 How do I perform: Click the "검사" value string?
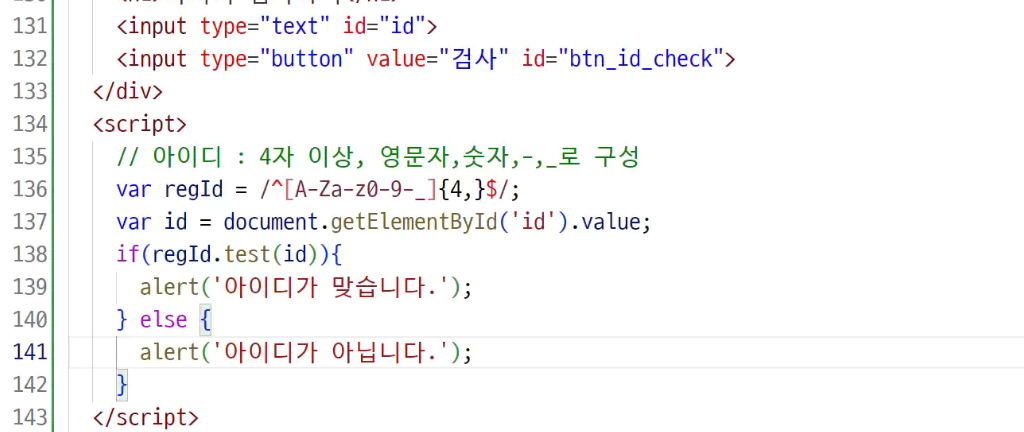pyautogui.click(x=473, y=59)
